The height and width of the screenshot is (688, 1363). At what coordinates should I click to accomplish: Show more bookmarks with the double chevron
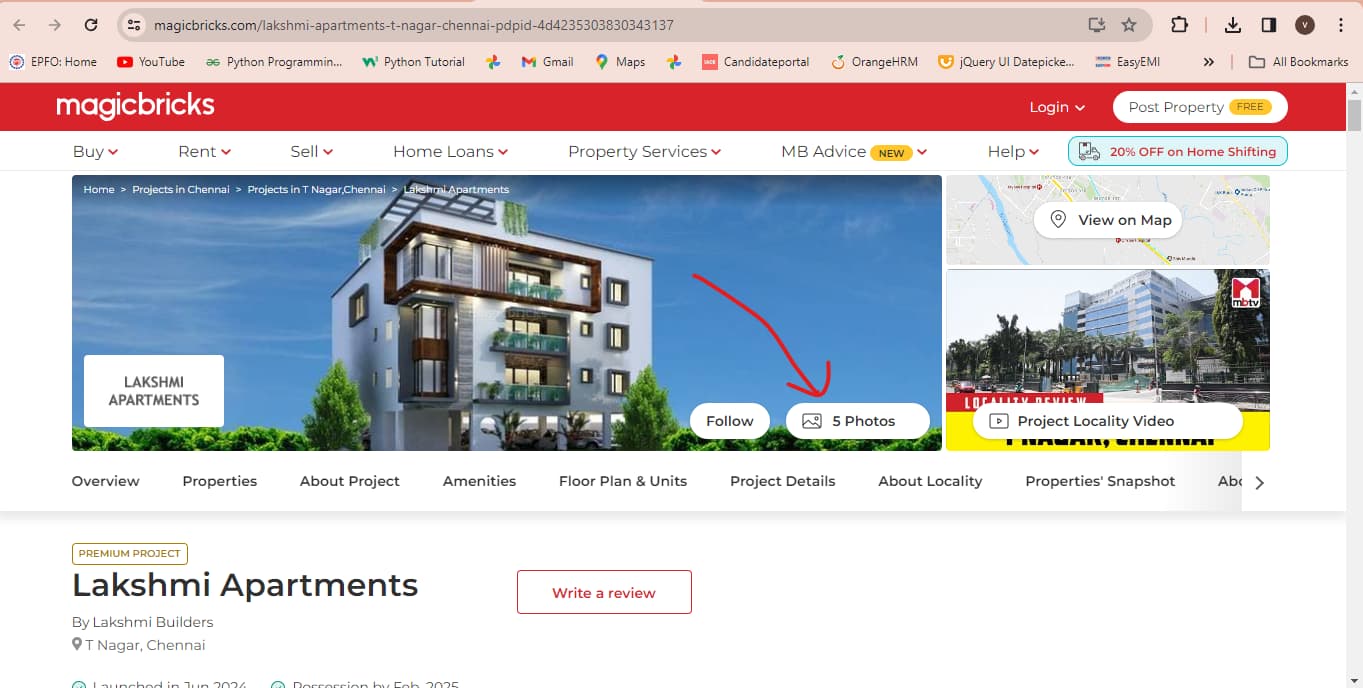tap(1208, 62)
